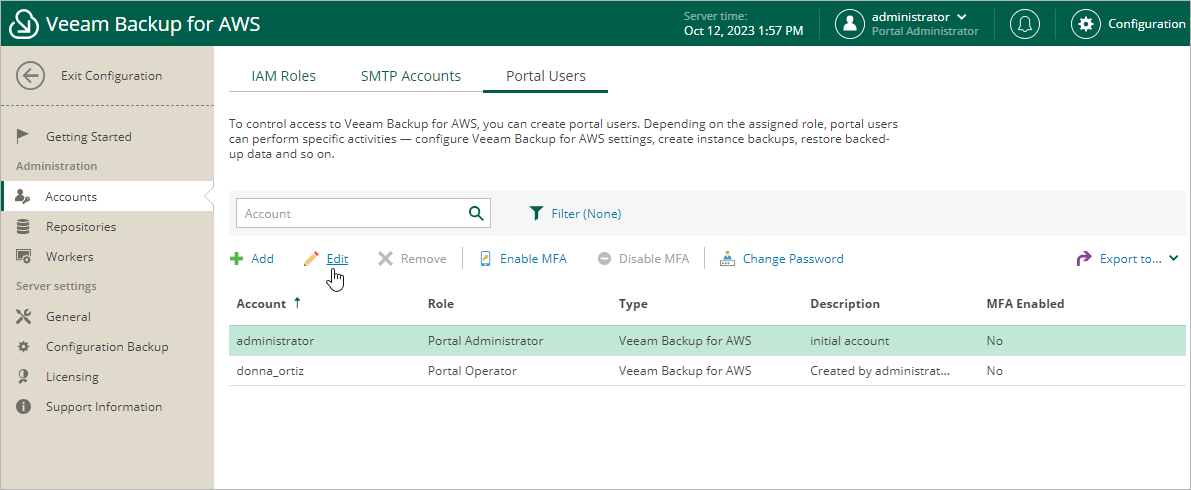Click the Configuration gear icon
Viewport: 1191px width, 490px height.
(x=1085, y=24)
